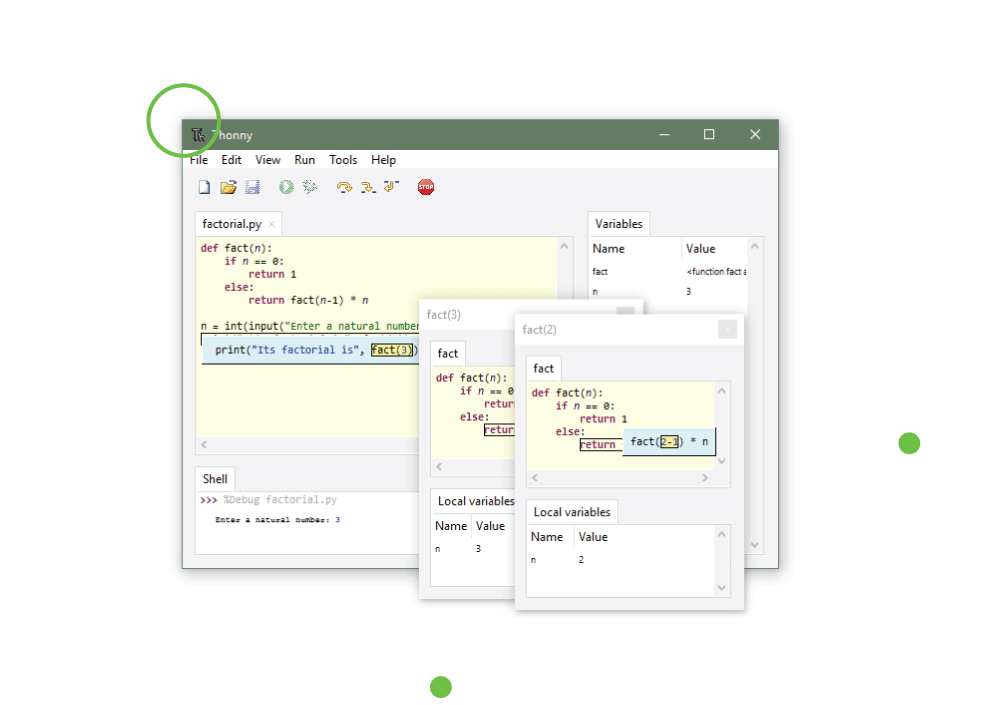Select the Variables panel tab
The image size is (989, 705).
coord(619,224)
